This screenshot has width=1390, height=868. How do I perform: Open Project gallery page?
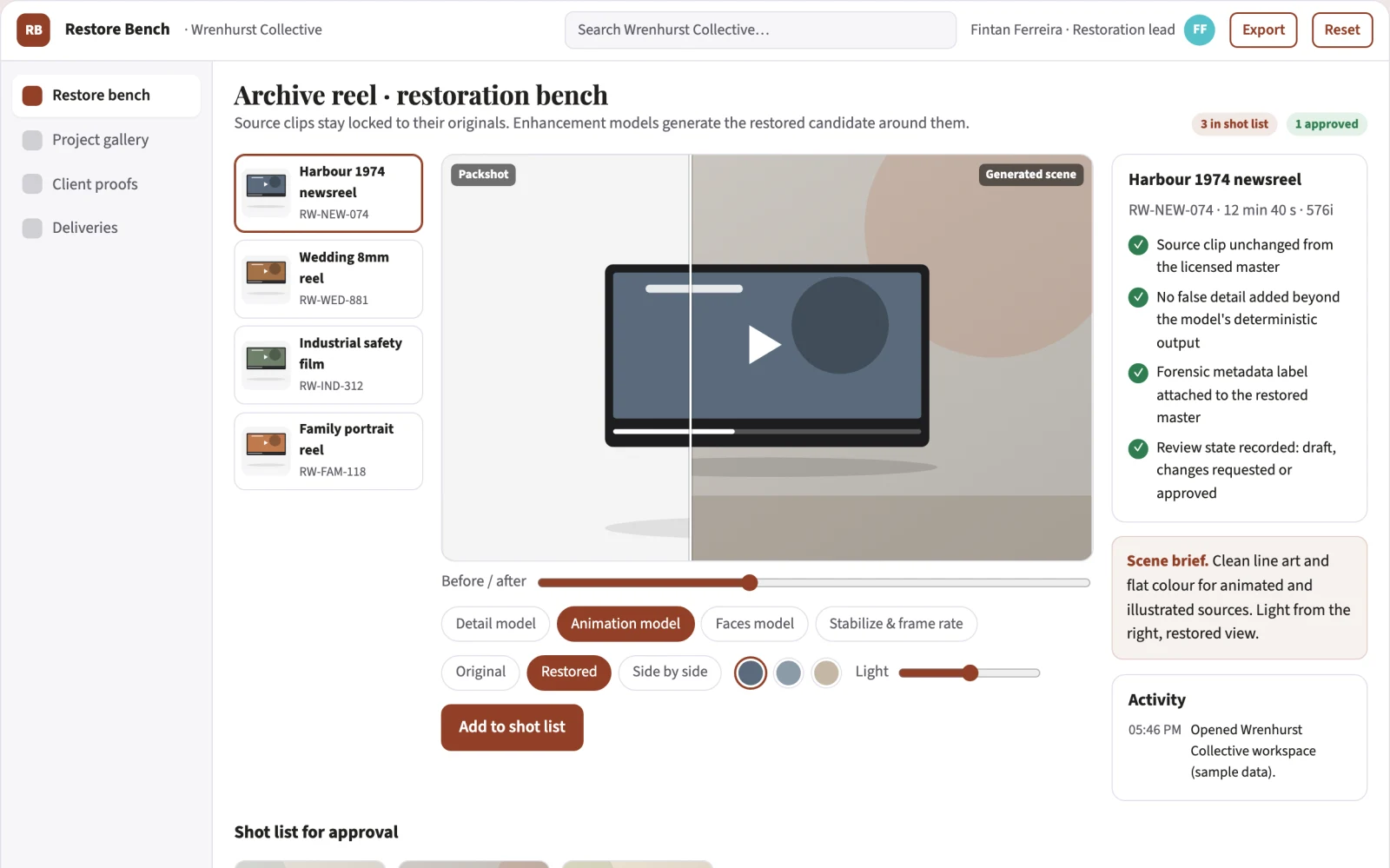point(106,140)
